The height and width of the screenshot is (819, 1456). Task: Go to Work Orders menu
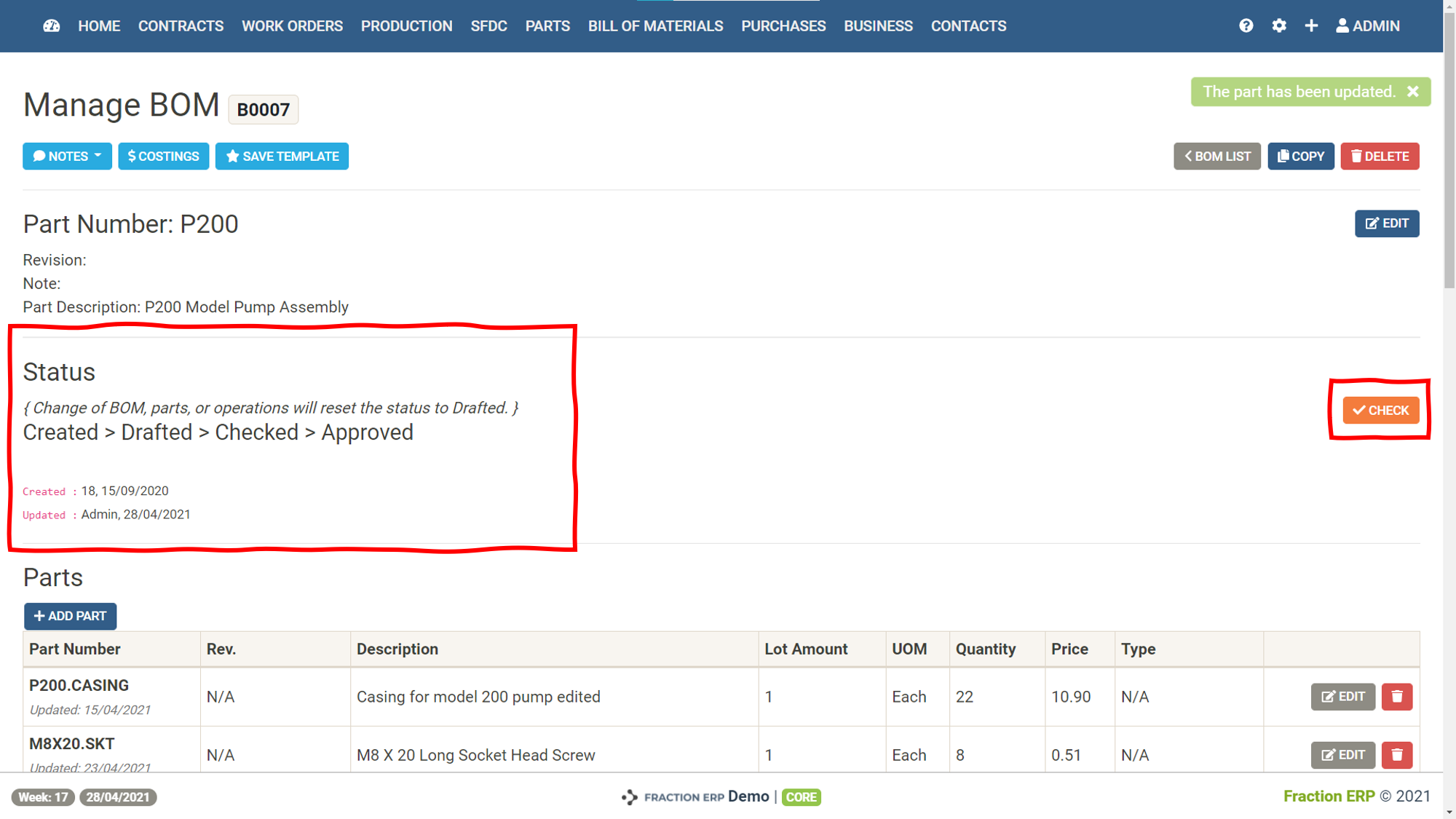coord(292,26)
